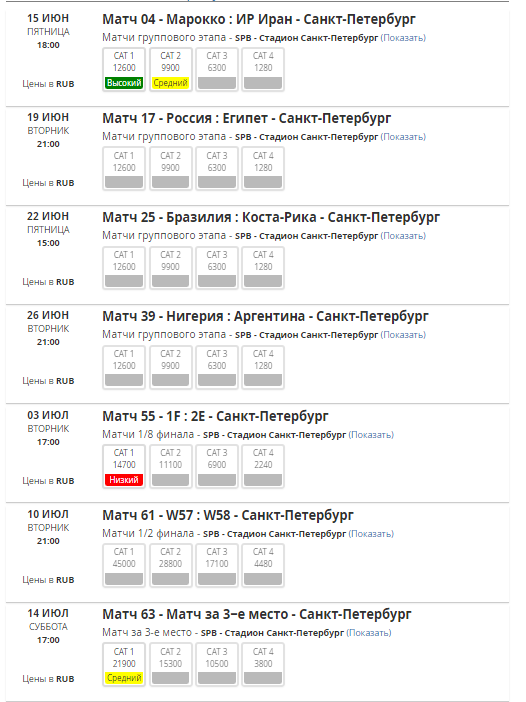The width and height of the screenshot is (526, 702).
Task: Click Показать link for Match 25
Action: click(x=403, y=236)
